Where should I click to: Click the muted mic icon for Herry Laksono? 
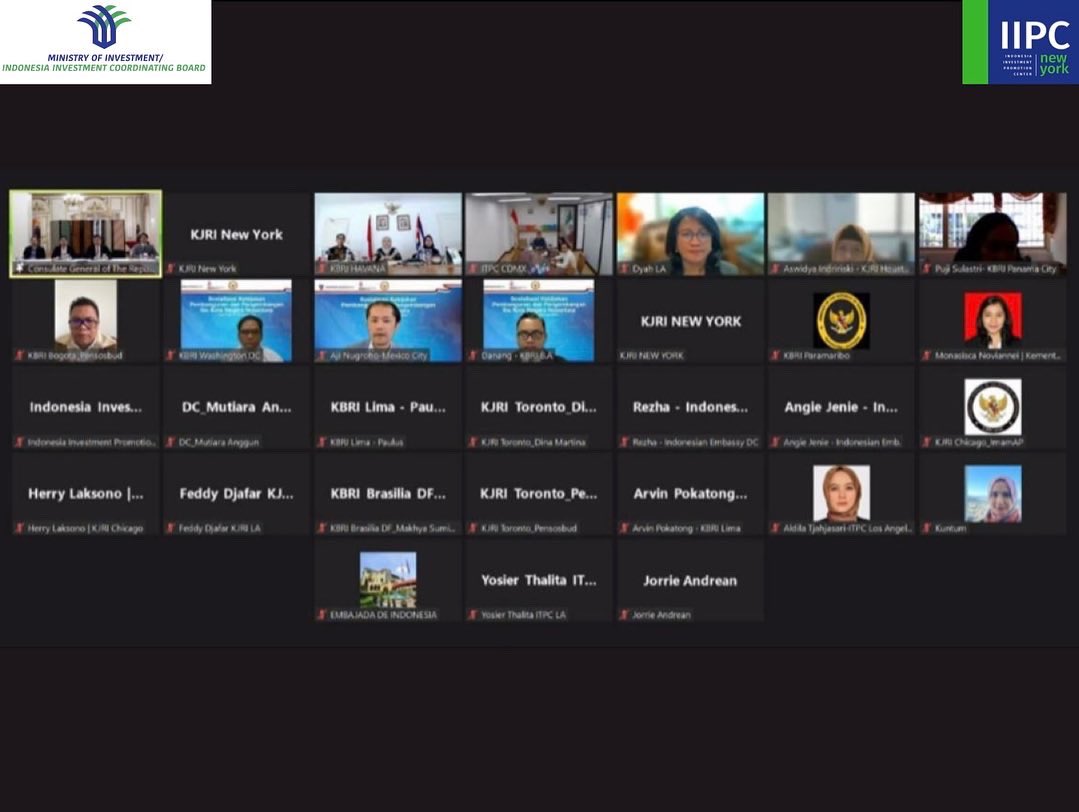19,528
